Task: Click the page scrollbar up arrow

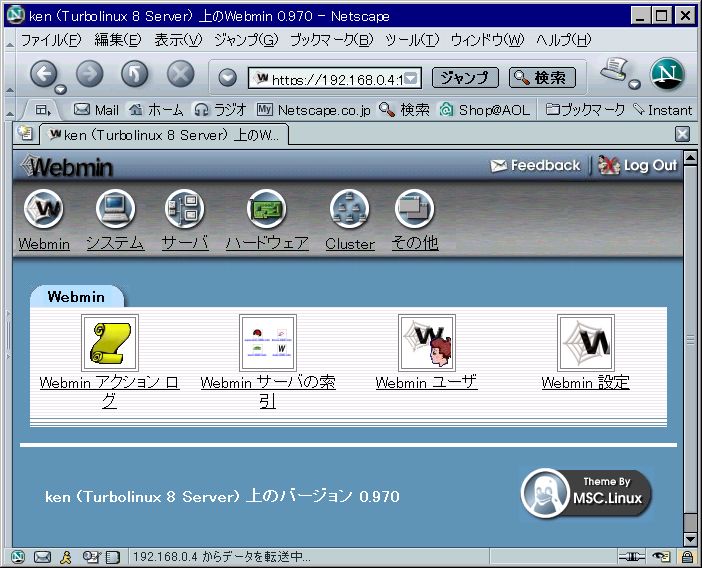Action: 690,157
